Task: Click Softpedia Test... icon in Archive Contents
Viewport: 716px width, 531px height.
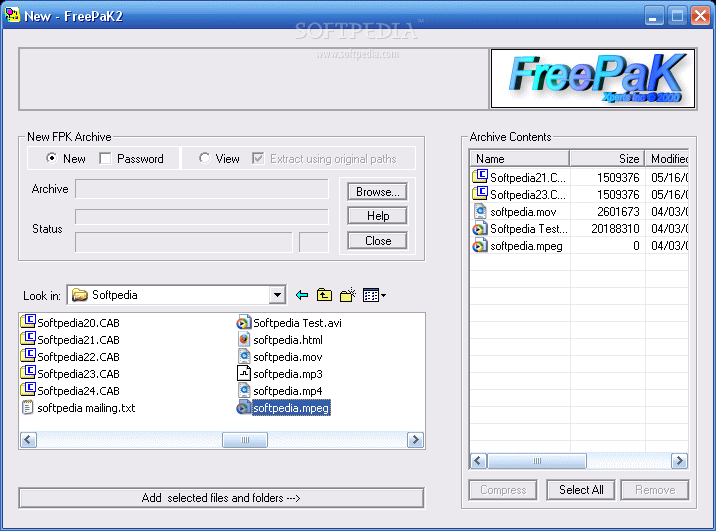Action: [x=480, y=228]
